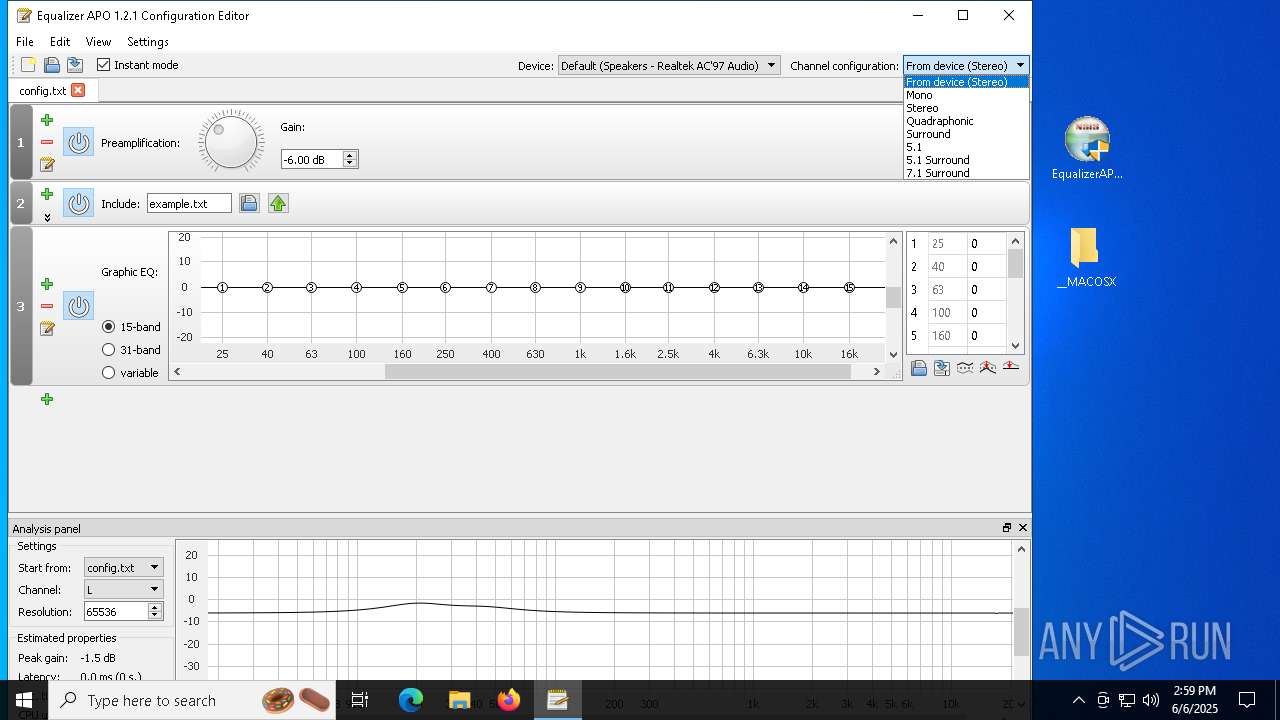Screen dimensions: 1280x720
Task: Choose Mono channel configuration
Action: pyautogui.click(x=966, y=95)
